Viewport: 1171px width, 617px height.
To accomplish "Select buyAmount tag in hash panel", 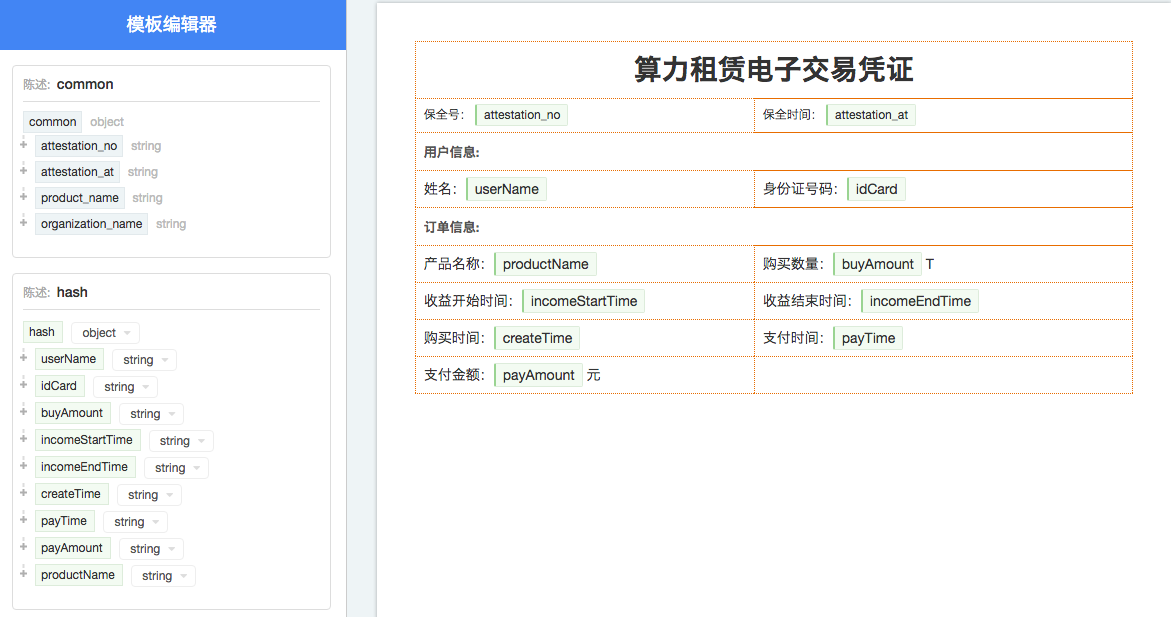I will 72,412.
